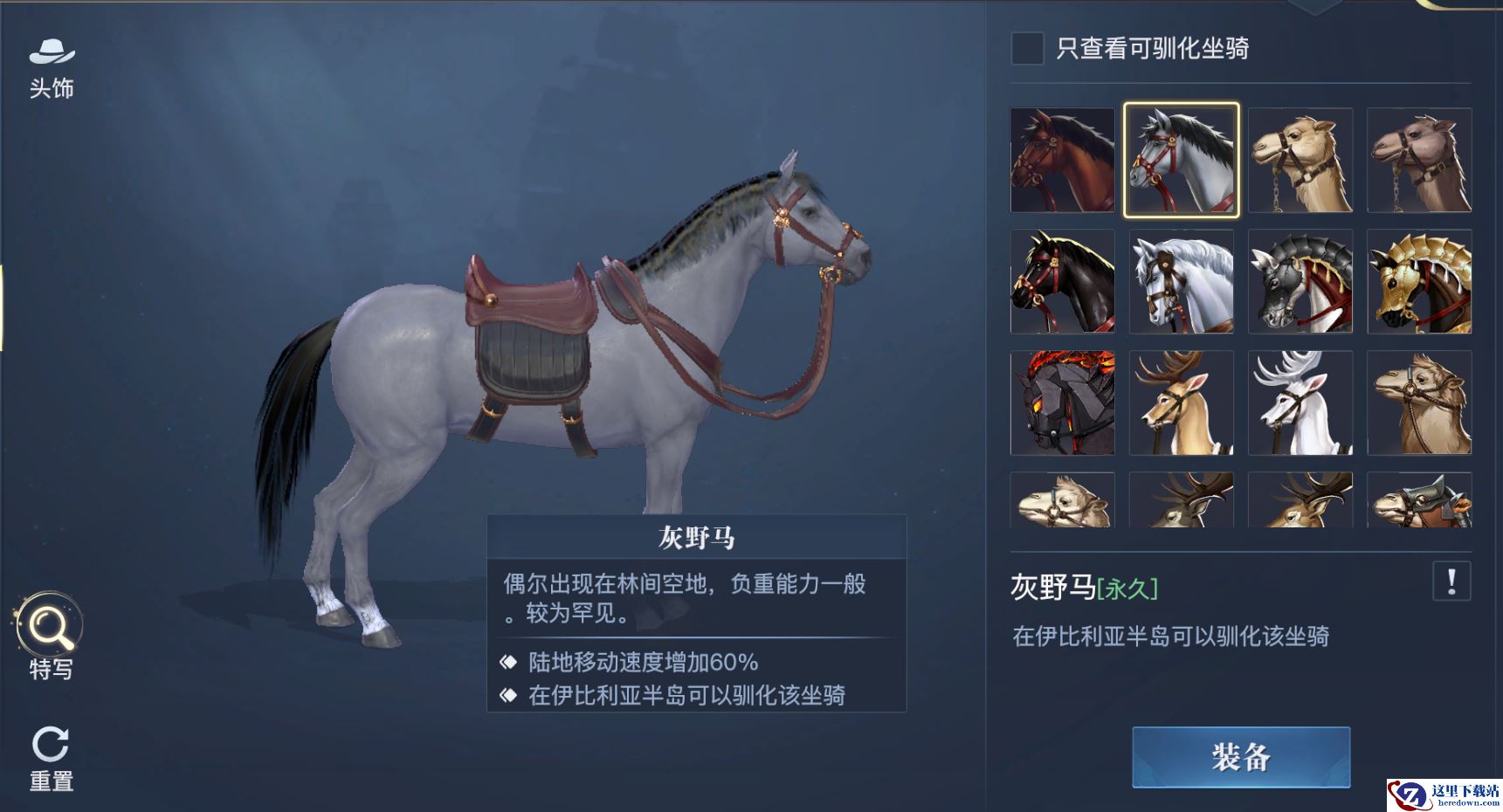Select the flaming dark horse mount
The width and height of the screenshot is (1503, 812).
tap(1062, 403)
